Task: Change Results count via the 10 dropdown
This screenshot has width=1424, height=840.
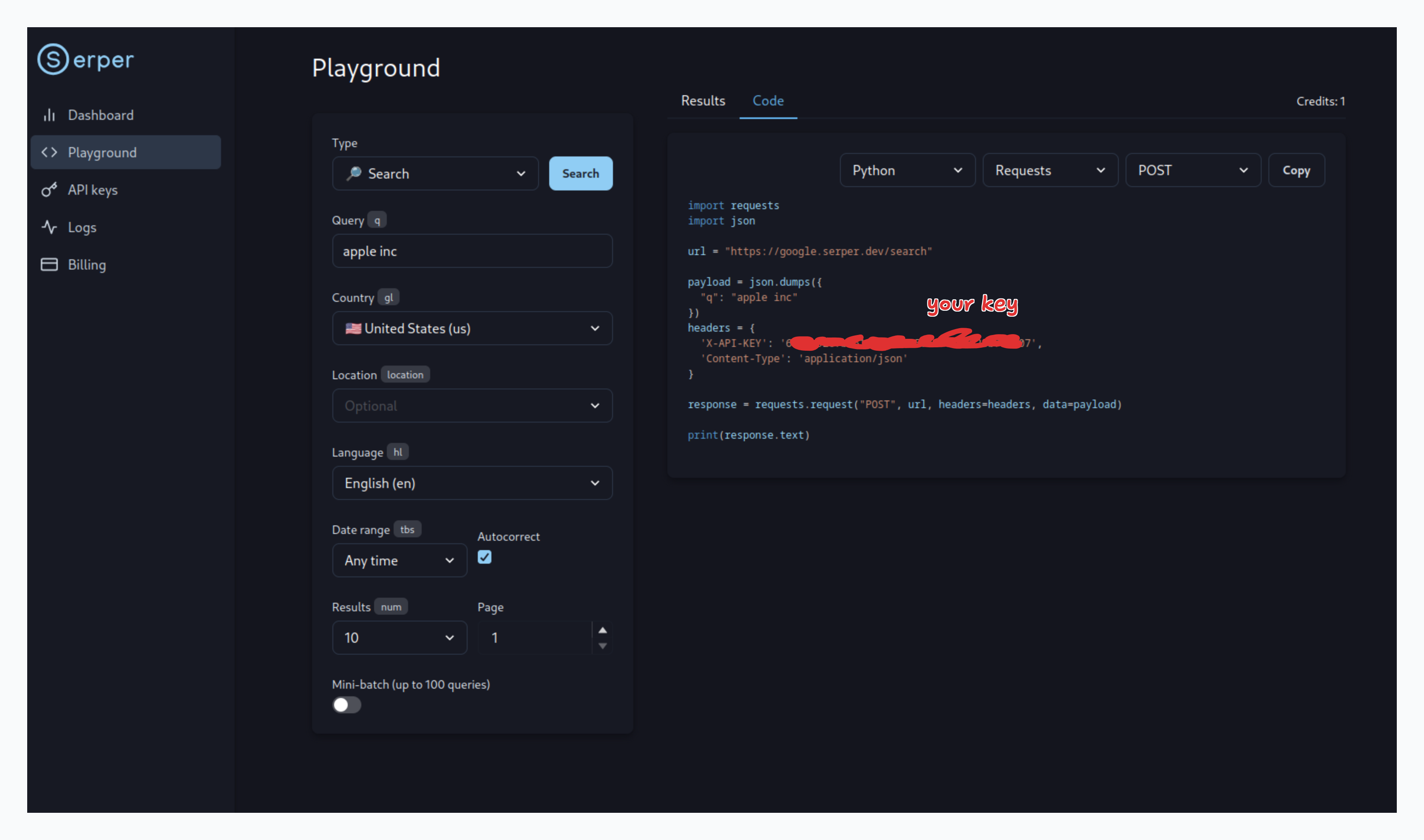Action: (x=399, y=637)
